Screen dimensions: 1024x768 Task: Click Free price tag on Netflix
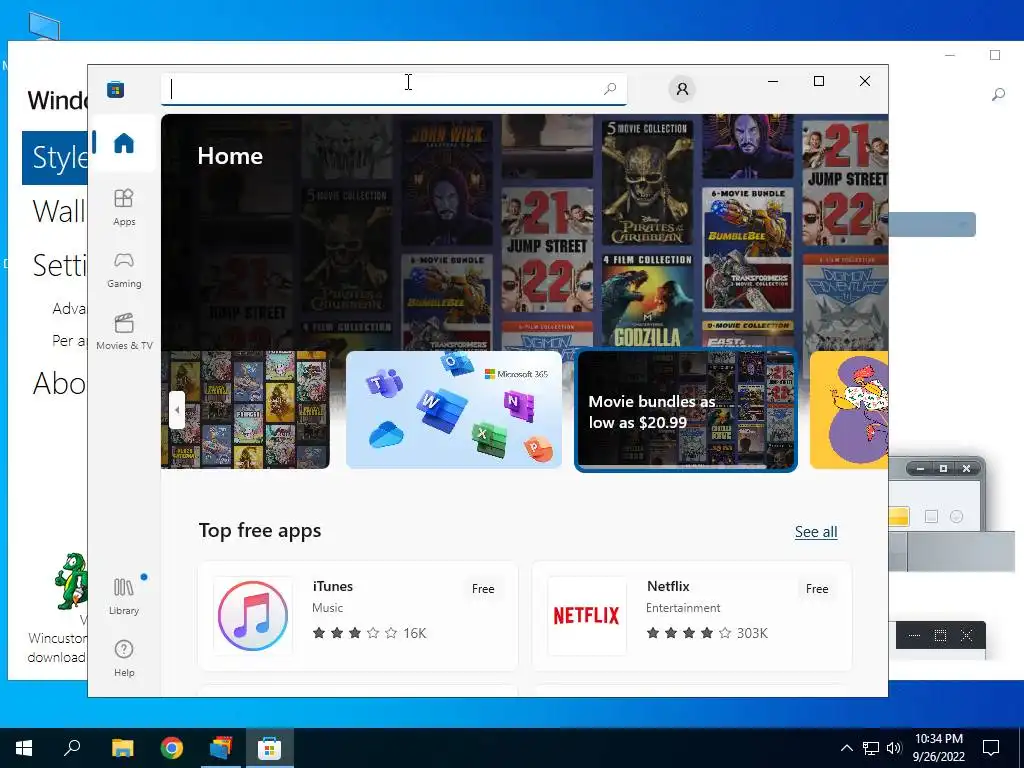click(816, 588)
